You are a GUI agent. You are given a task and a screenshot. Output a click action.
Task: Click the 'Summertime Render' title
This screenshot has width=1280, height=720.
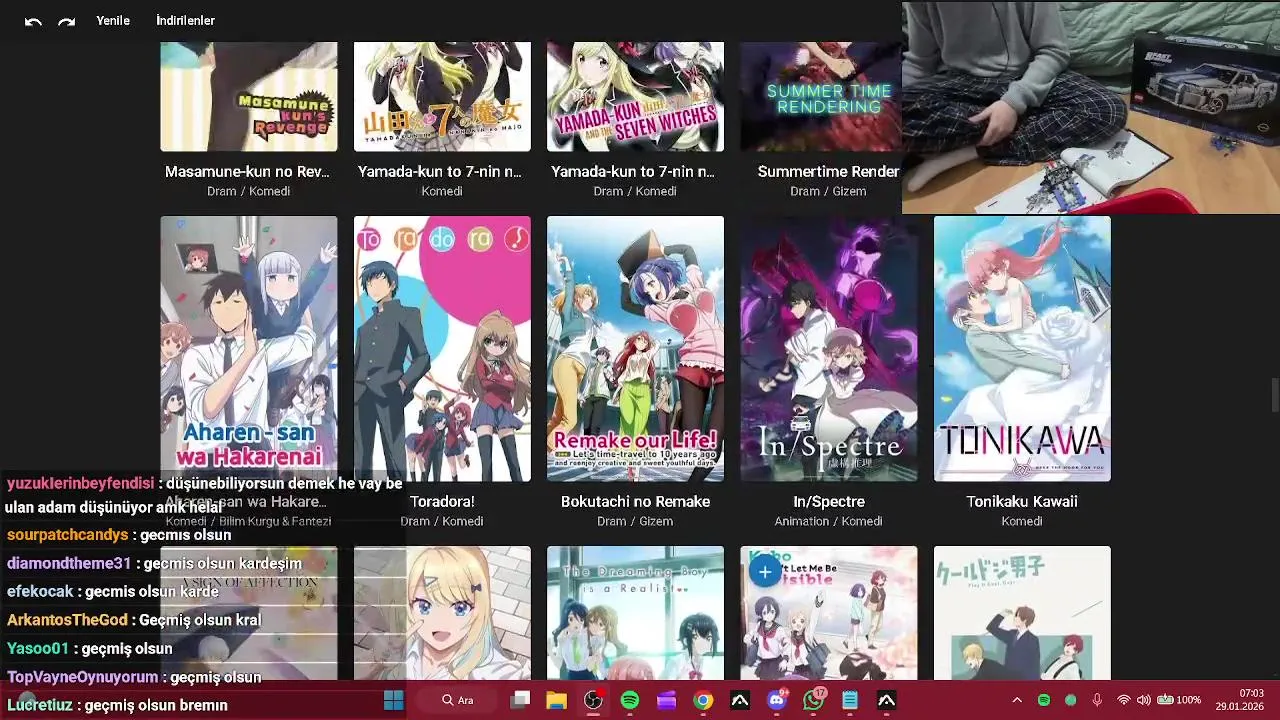point(828,172)
